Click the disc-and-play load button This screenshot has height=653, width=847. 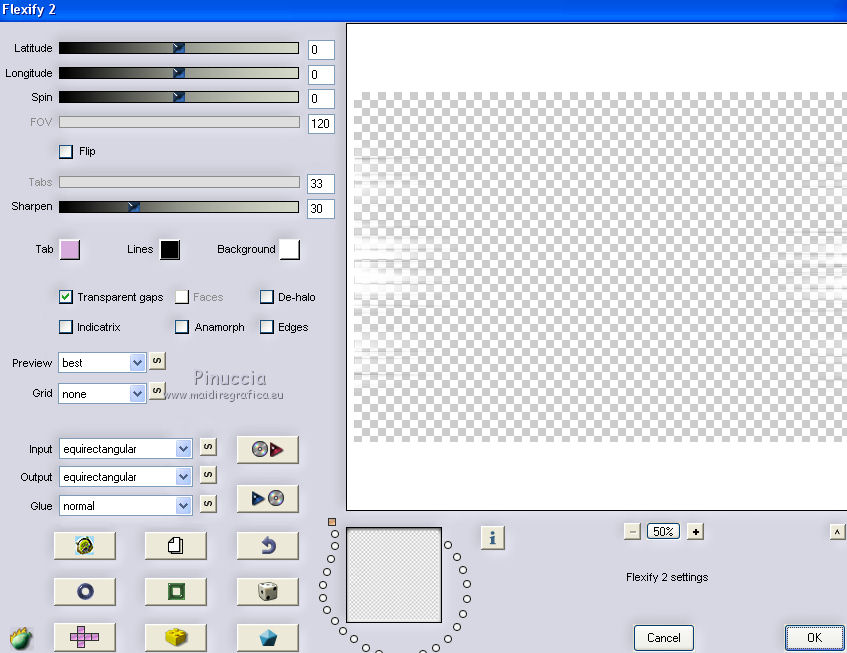267,449
